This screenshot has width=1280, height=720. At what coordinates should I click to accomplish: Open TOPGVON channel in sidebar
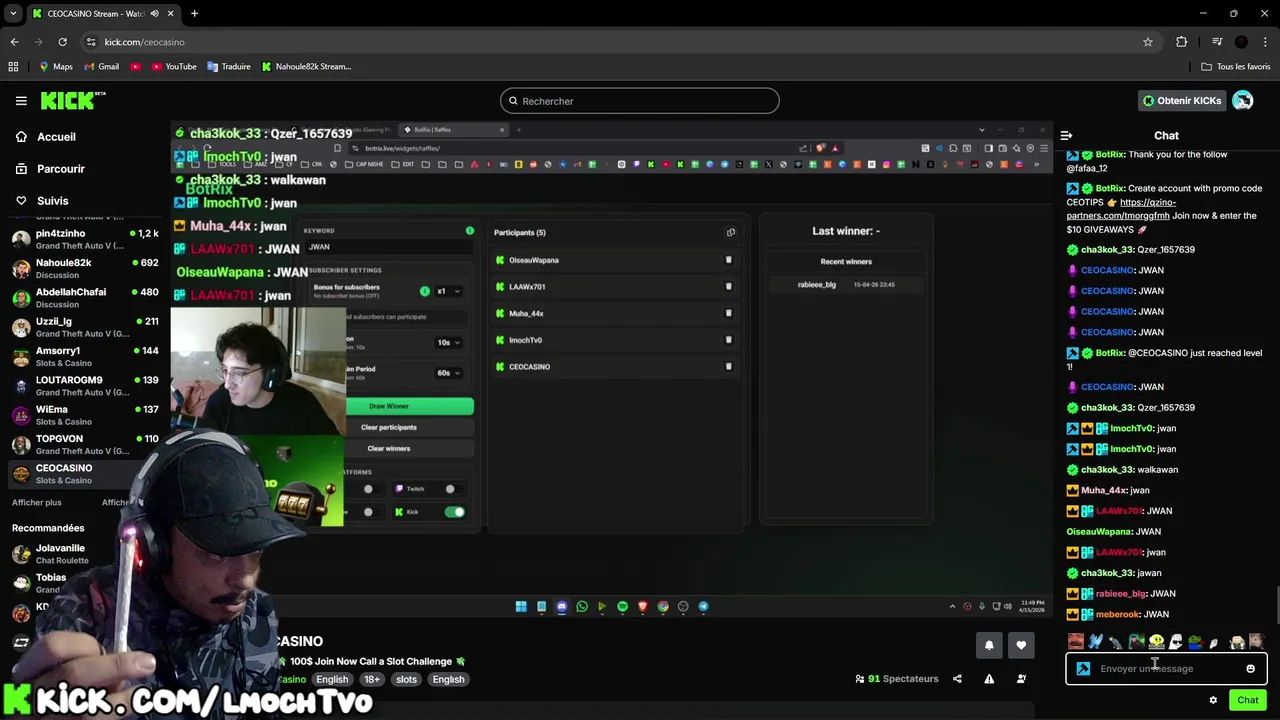85,444
